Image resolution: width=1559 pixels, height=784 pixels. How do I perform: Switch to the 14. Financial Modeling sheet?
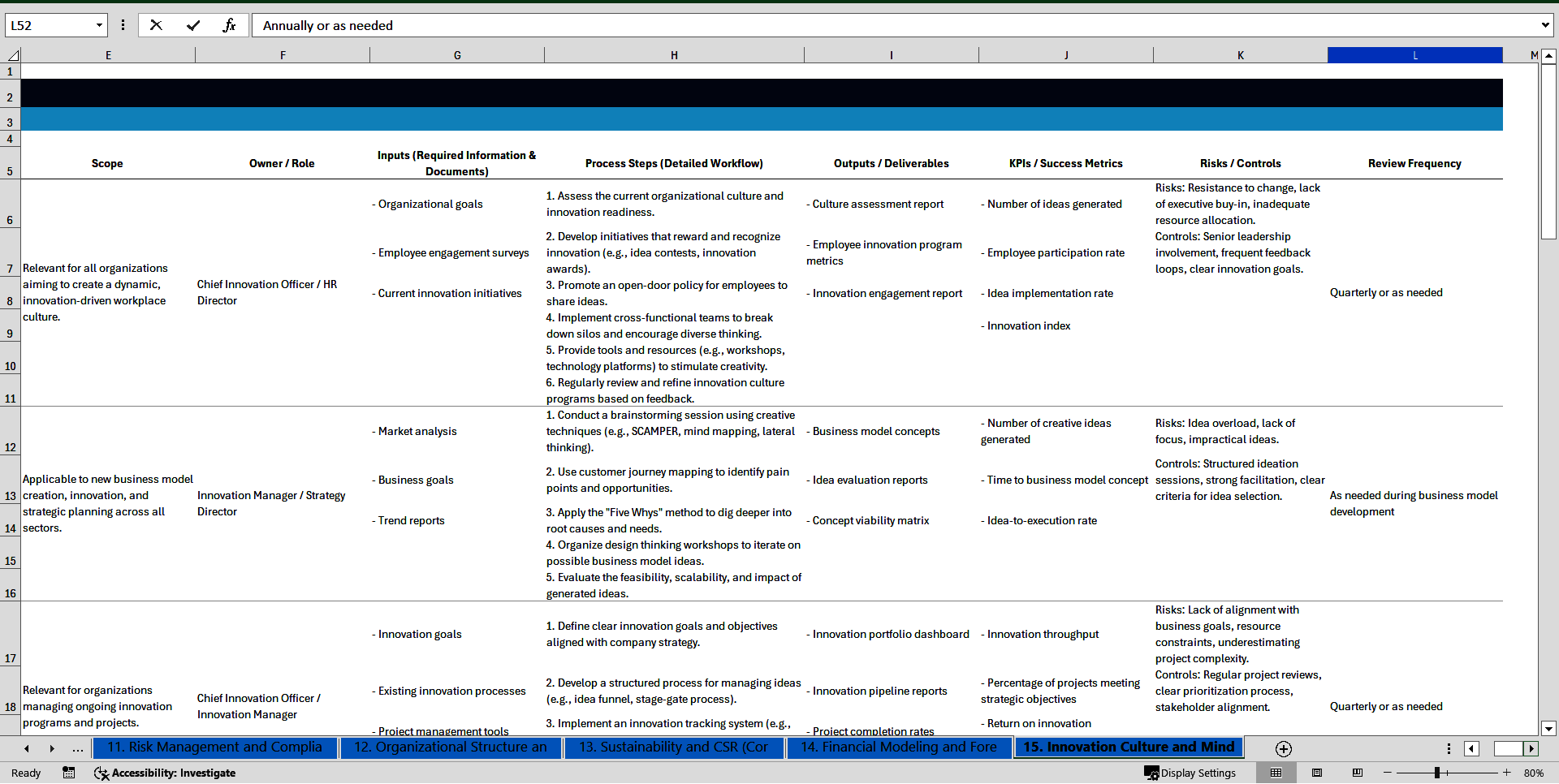pos(898,747)
